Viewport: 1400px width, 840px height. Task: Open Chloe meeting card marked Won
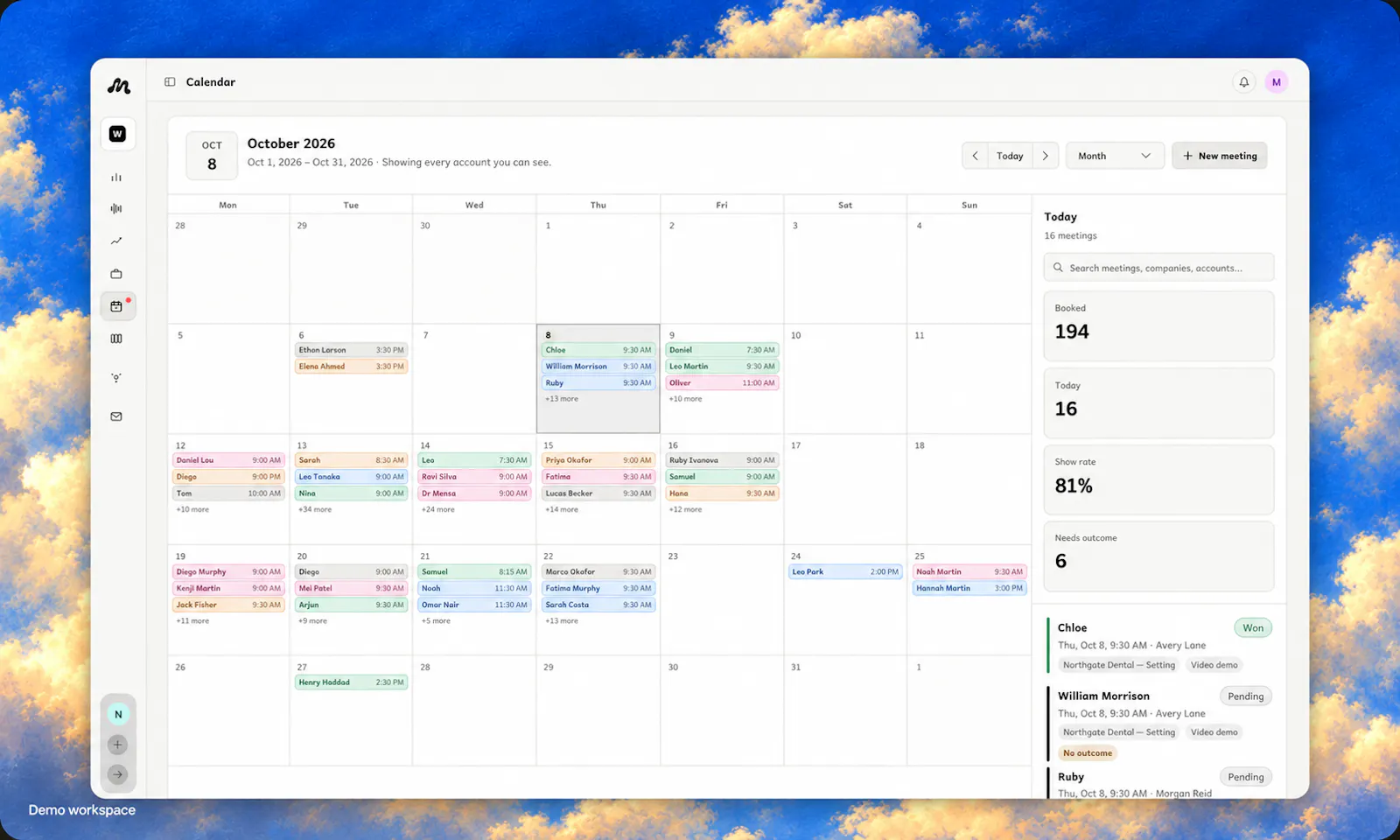click(x=1158, y=646)
